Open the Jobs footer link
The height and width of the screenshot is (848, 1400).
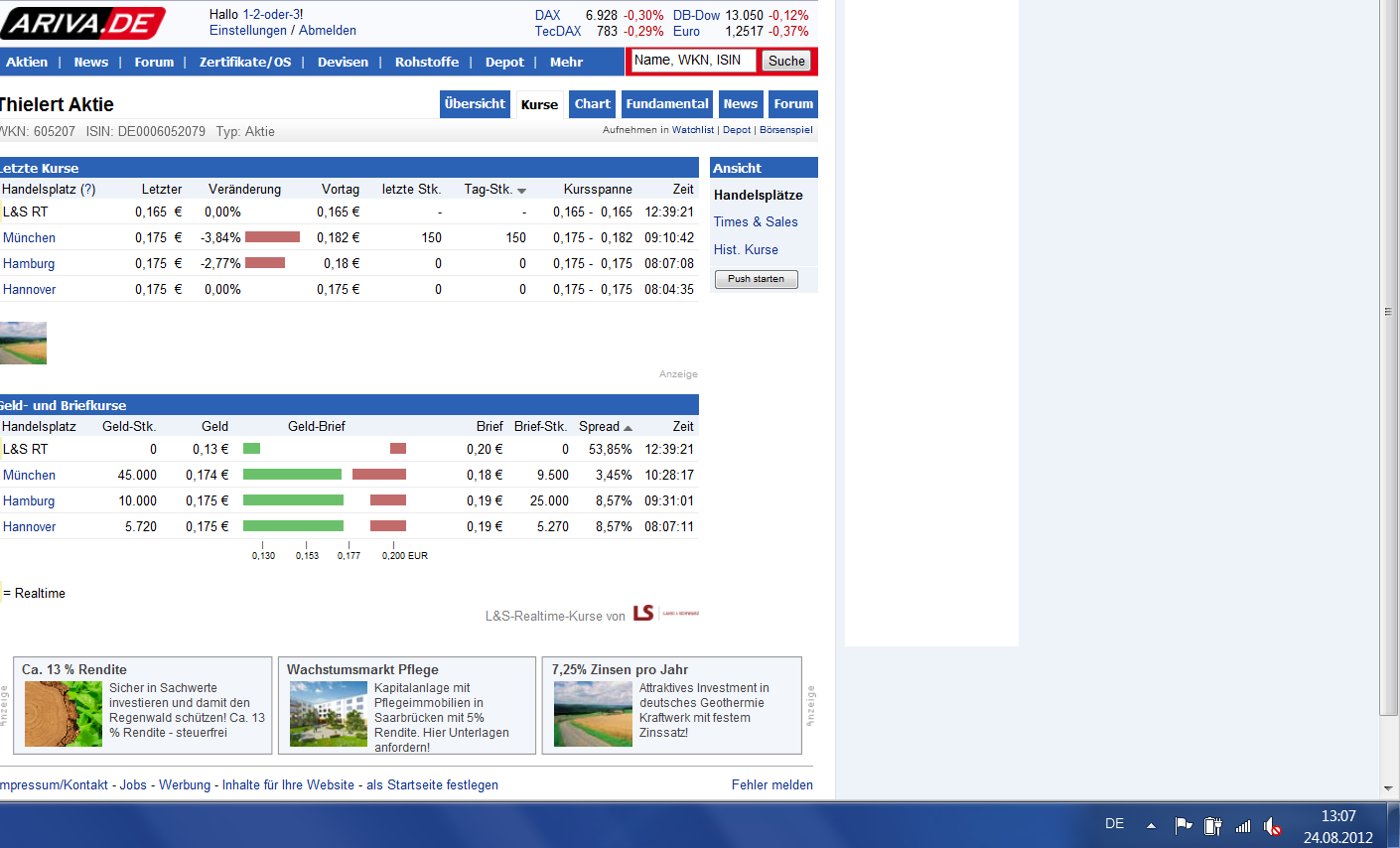[133, 784]
